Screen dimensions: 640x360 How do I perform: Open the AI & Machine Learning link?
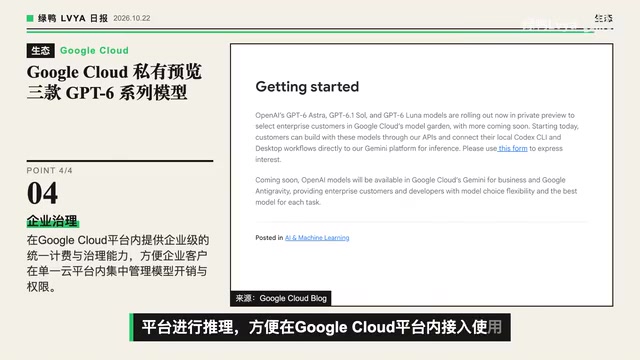(317, 238)
